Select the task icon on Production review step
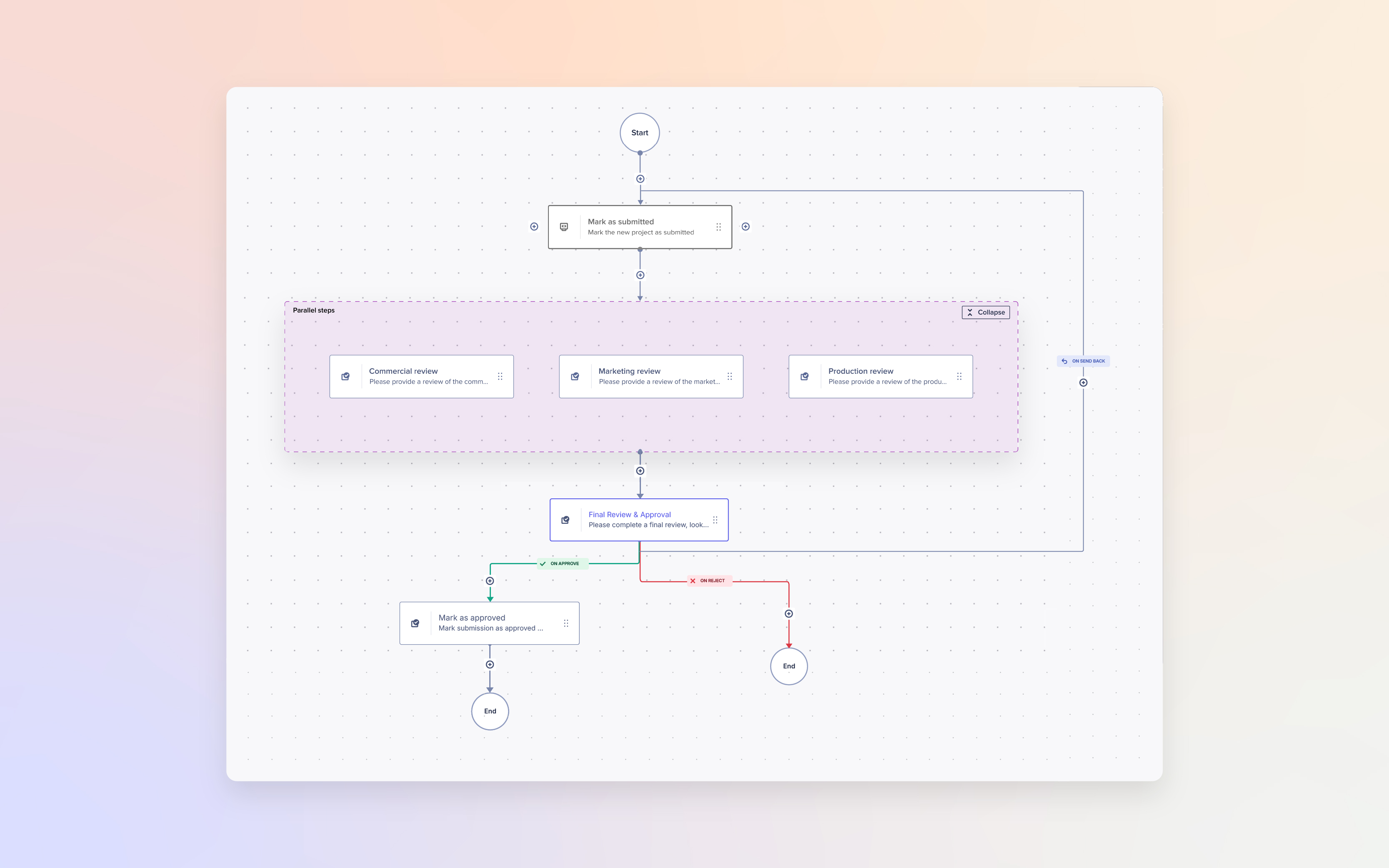The height and width of the screenshot is (868, 1389). (x=804, y=376)
